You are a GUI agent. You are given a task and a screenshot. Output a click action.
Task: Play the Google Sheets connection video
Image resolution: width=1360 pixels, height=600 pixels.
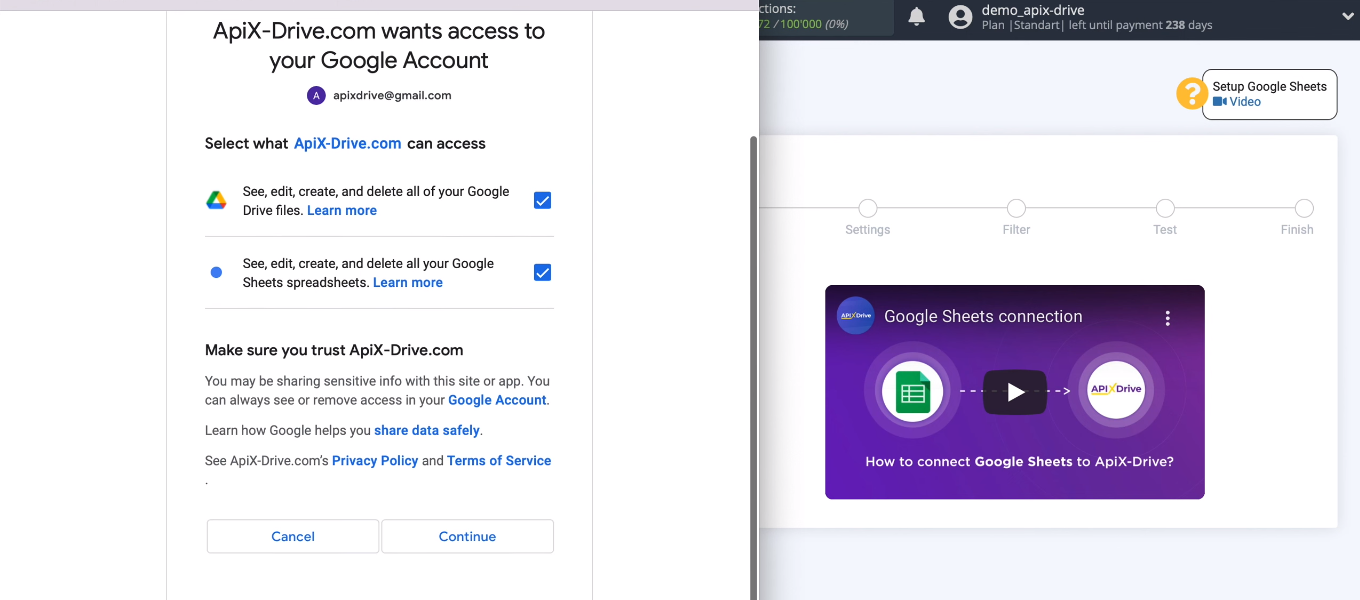click(x=1015, y=392)
